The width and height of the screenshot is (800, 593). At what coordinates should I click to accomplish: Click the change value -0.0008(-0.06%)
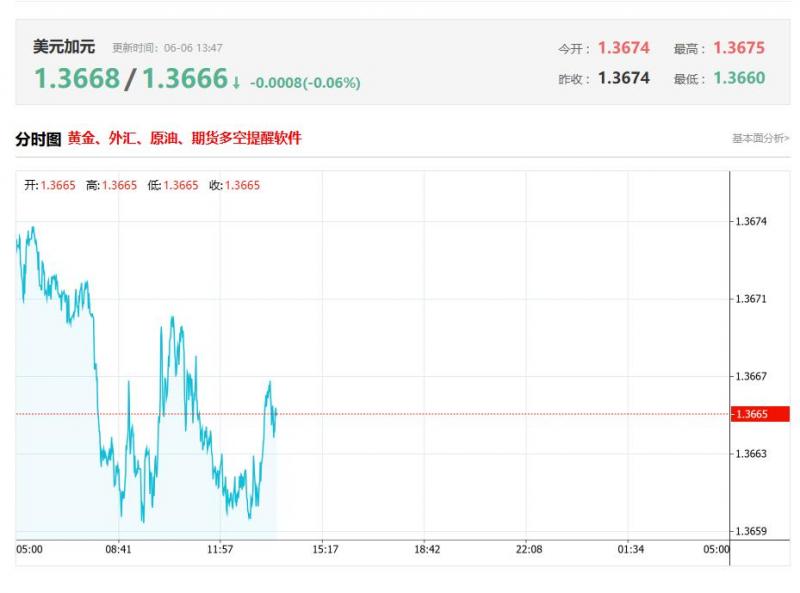(x=305, y=83)
